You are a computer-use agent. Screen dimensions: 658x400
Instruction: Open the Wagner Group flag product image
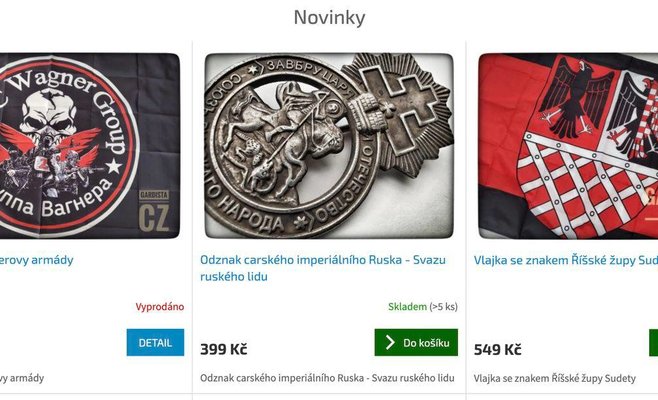click(89, 146)
